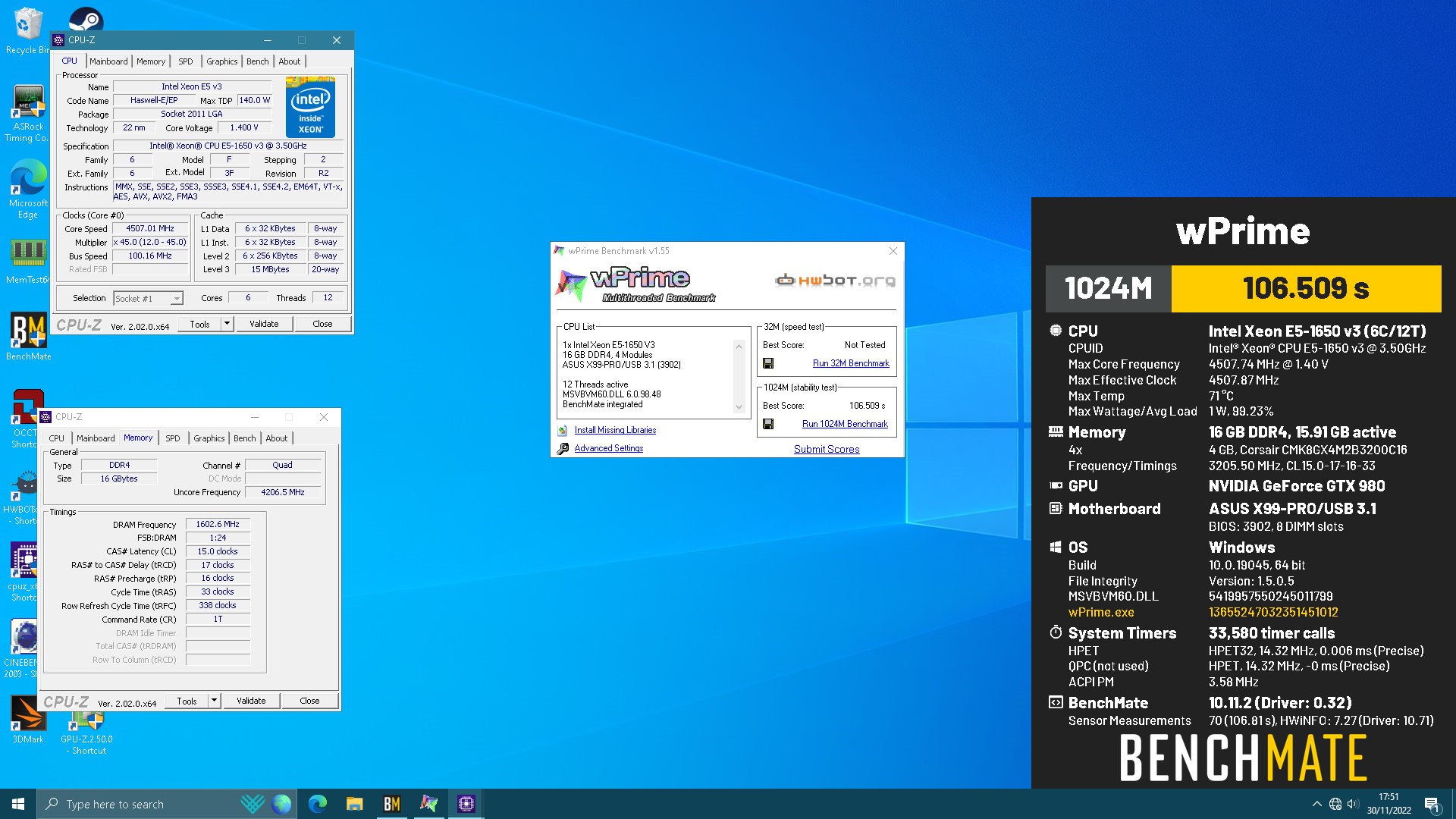Viewport: 1456px width, 819px height.
Task: Open File Explorer from taskbar
Action: tap(354, 804)
